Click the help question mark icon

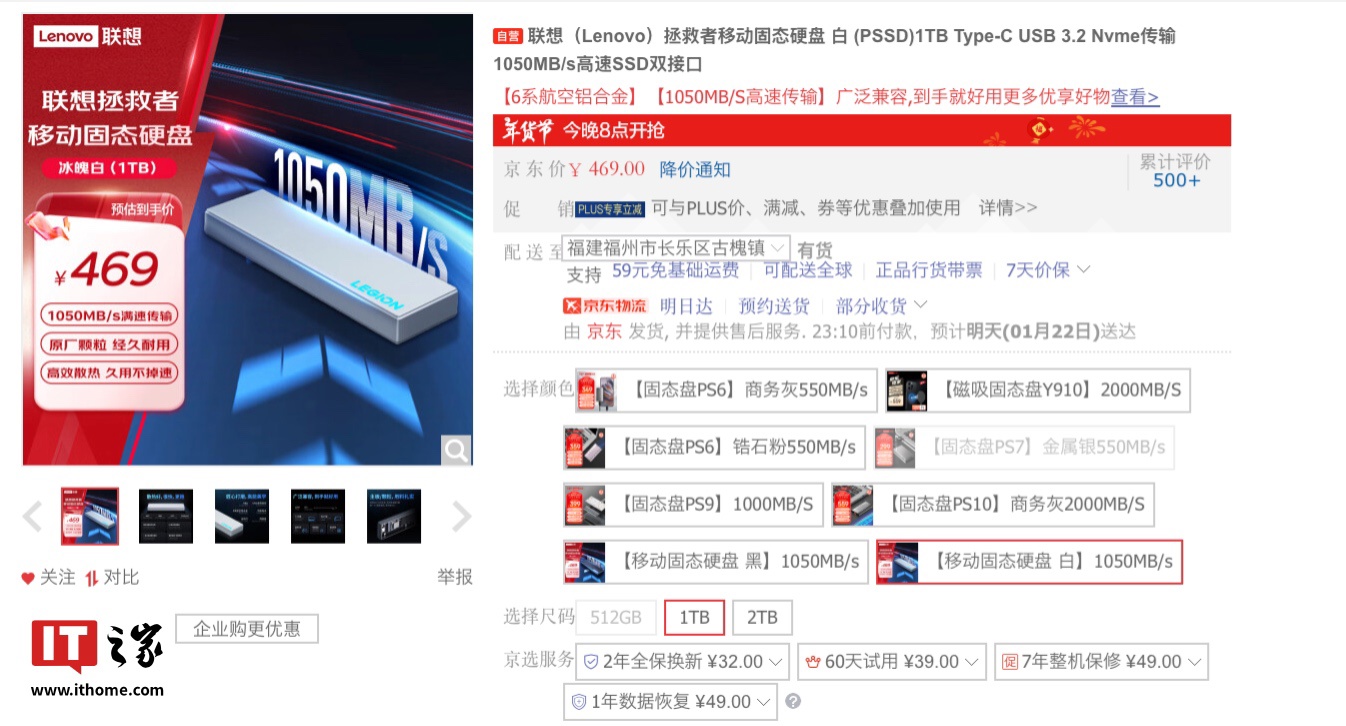793,701
